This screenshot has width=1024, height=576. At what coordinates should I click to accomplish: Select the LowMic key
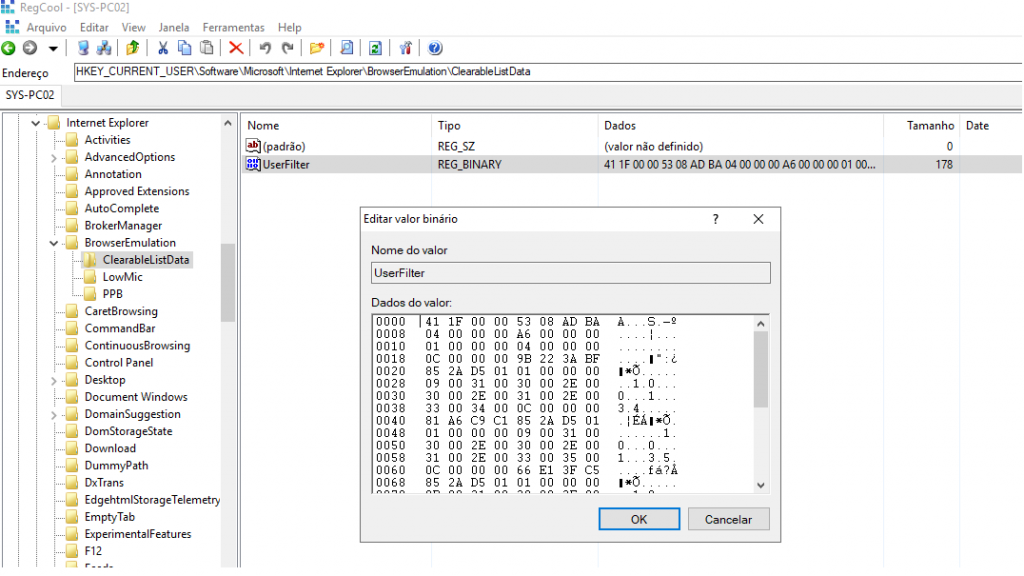click(x=122, y=277)
